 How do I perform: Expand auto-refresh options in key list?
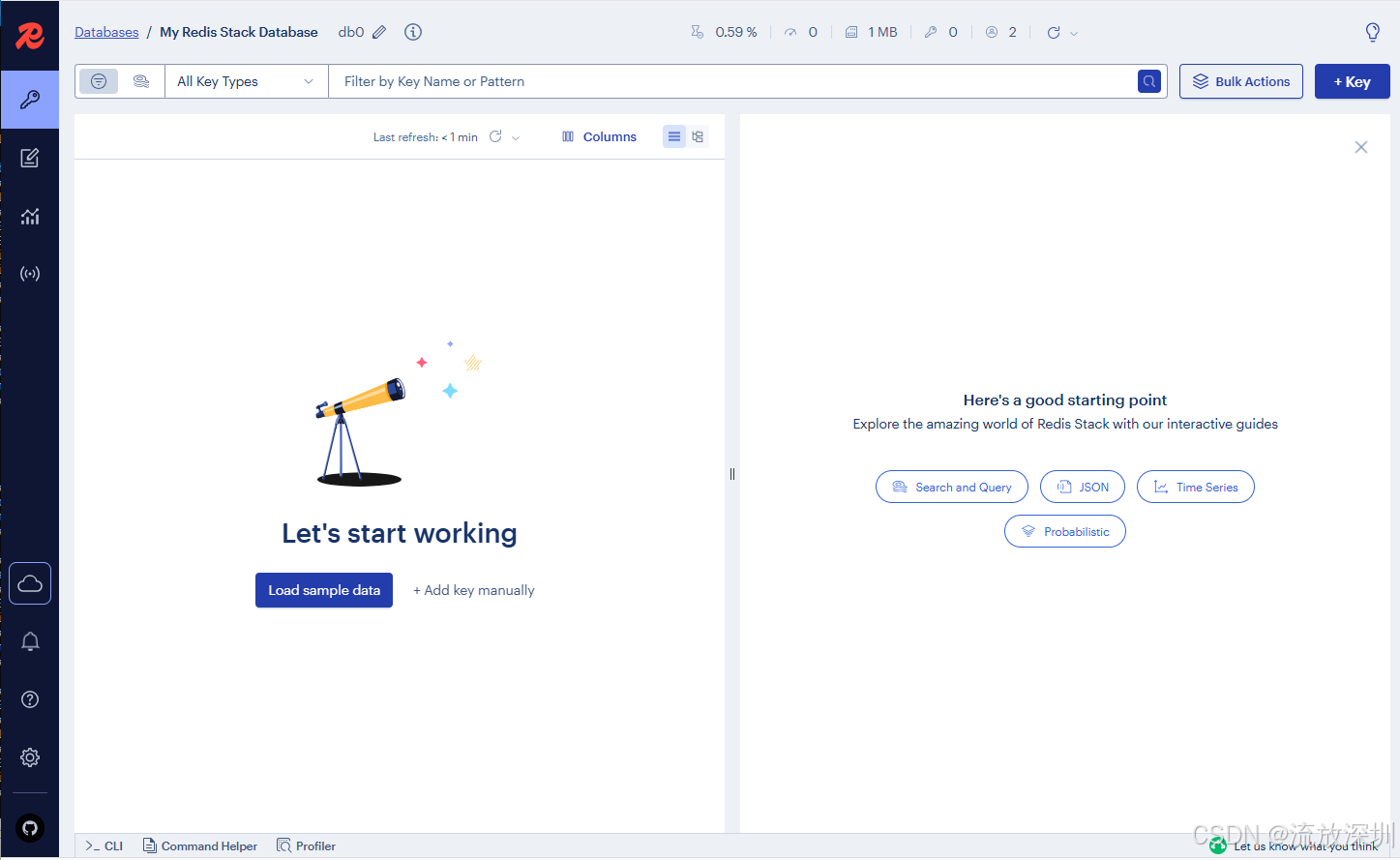point(516,137)
